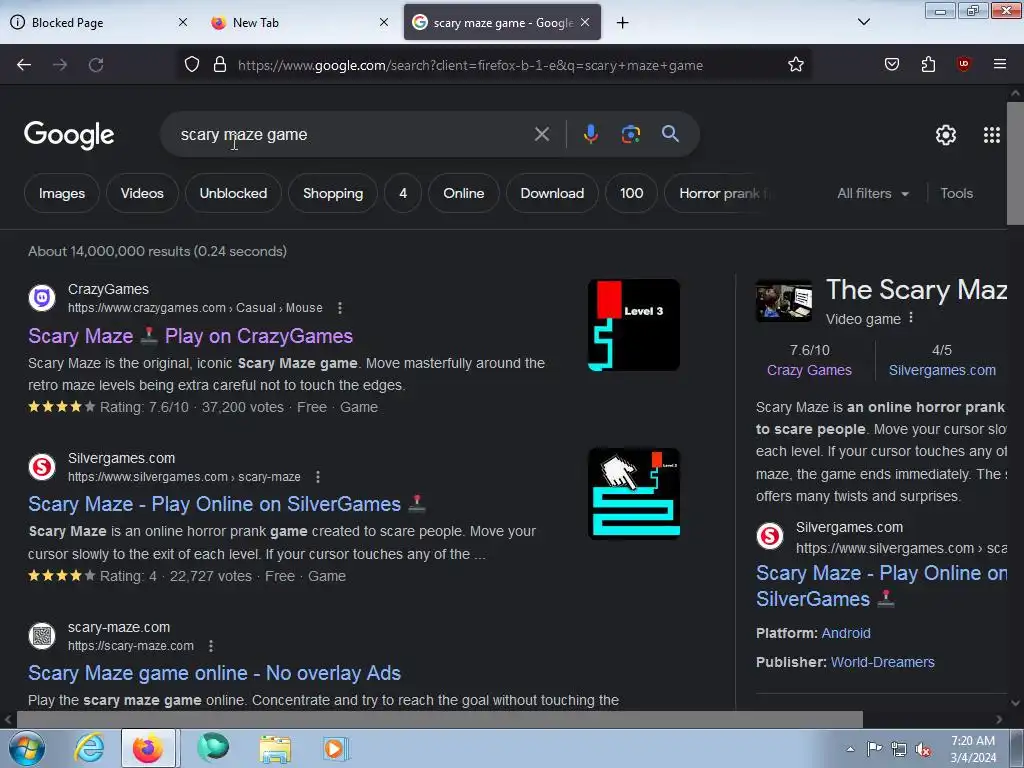Filter results by Images
The image size is (1024, 768).
tap(62, 193)
